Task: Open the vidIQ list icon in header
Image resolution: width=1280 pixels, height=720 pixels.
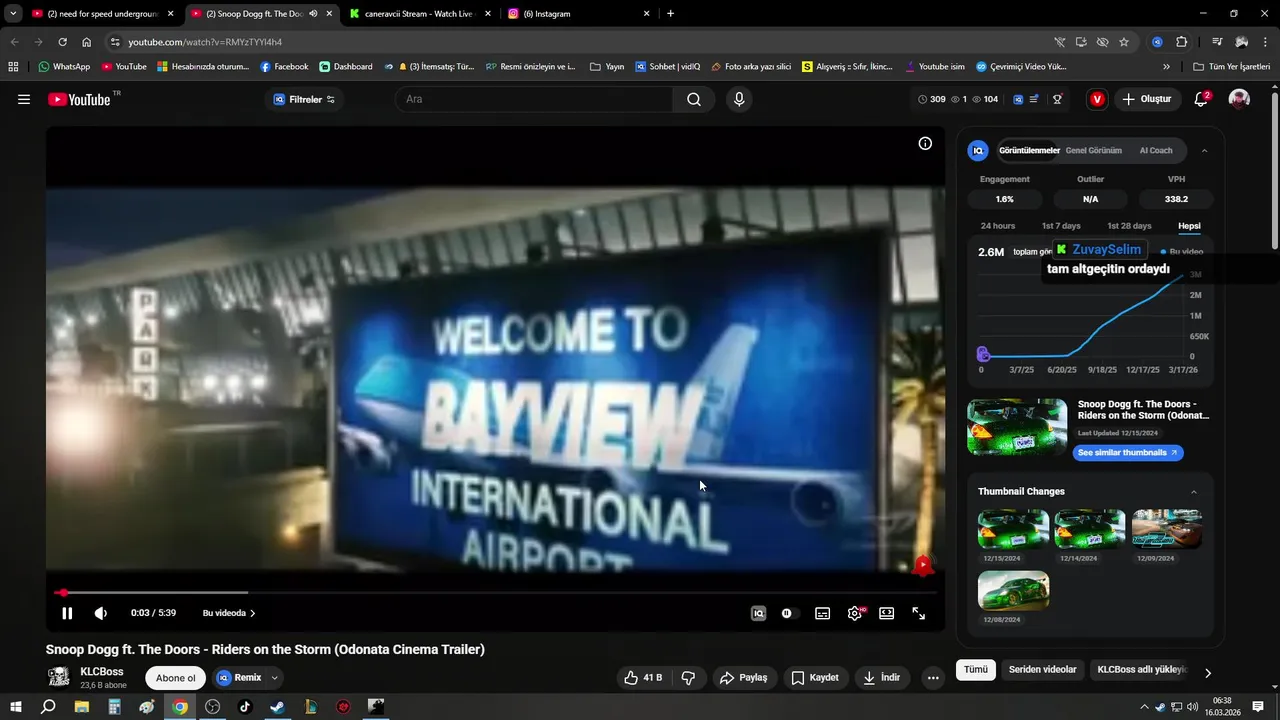Action: [1034, 99]
